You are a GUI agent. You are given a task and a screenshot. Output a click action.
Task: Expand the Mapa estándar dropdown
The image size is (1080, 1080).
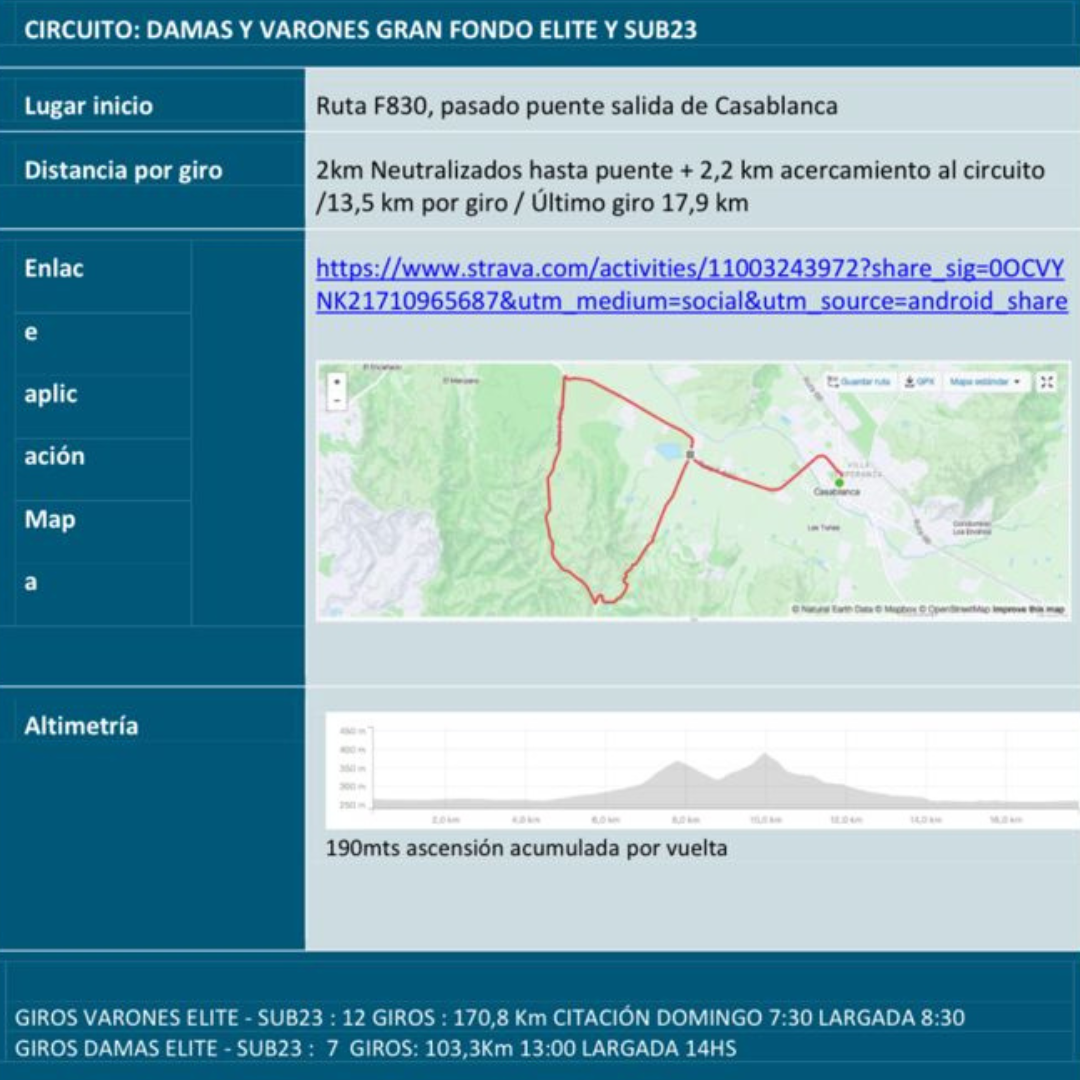[x=984, y=382]
